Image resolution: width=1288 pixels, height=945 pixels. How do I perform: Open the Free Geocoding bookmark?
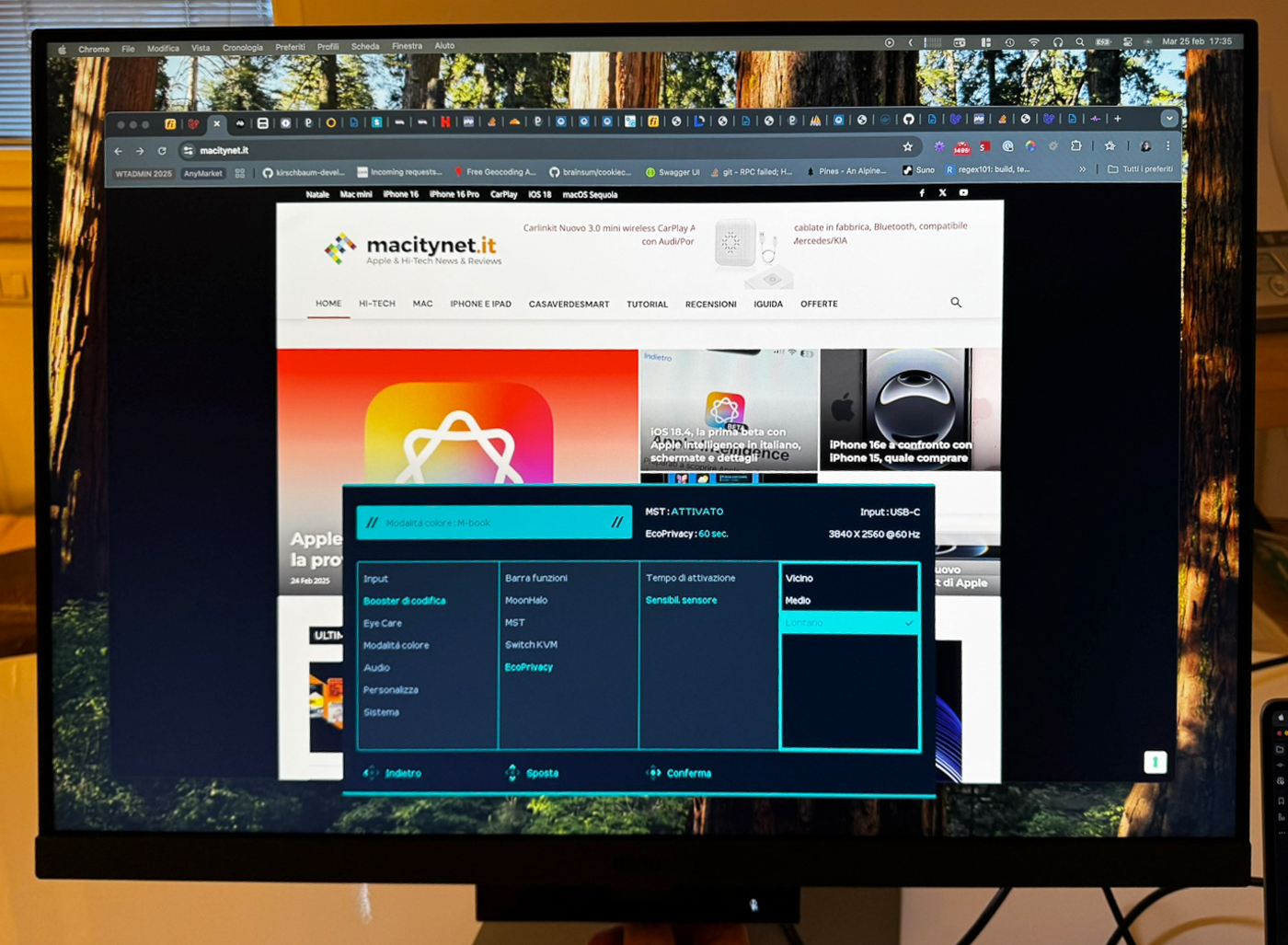tap(495, 172)
